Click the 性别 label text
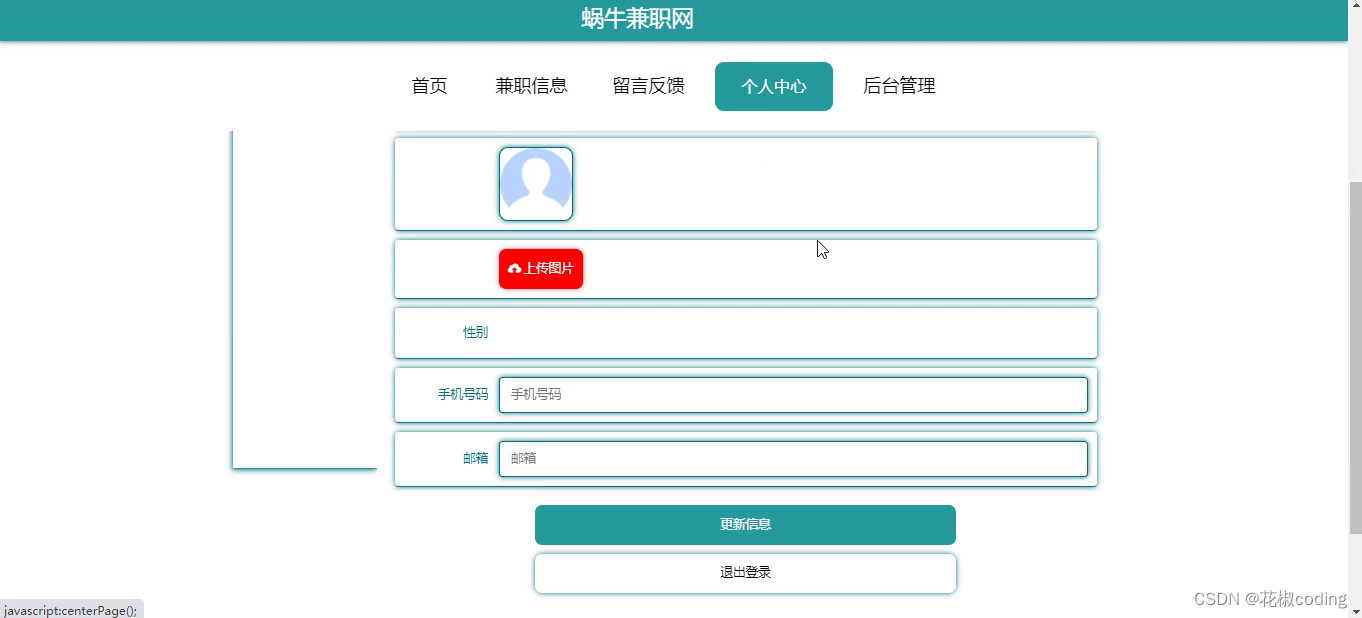Image resolution: width=1362 pixels, height=618 pixels. pyautogui.click(x=475, y=332)
